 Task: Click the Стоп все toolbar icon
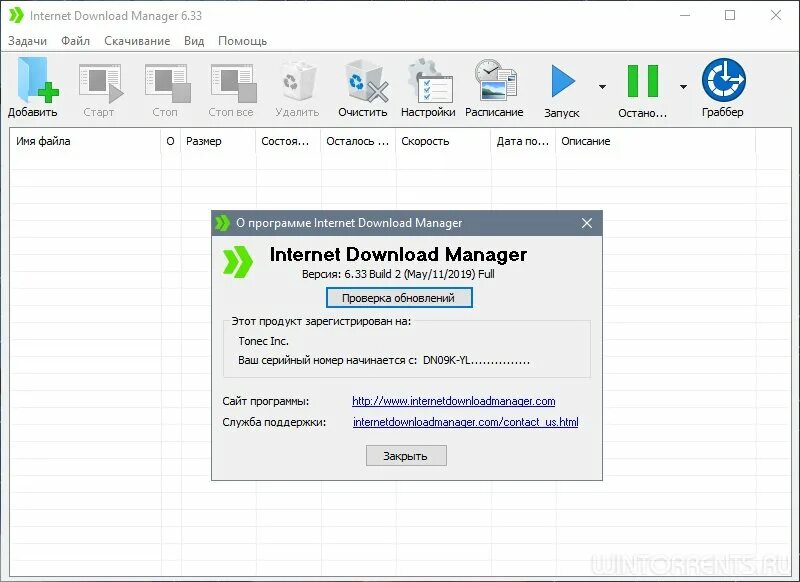(233, 83)
